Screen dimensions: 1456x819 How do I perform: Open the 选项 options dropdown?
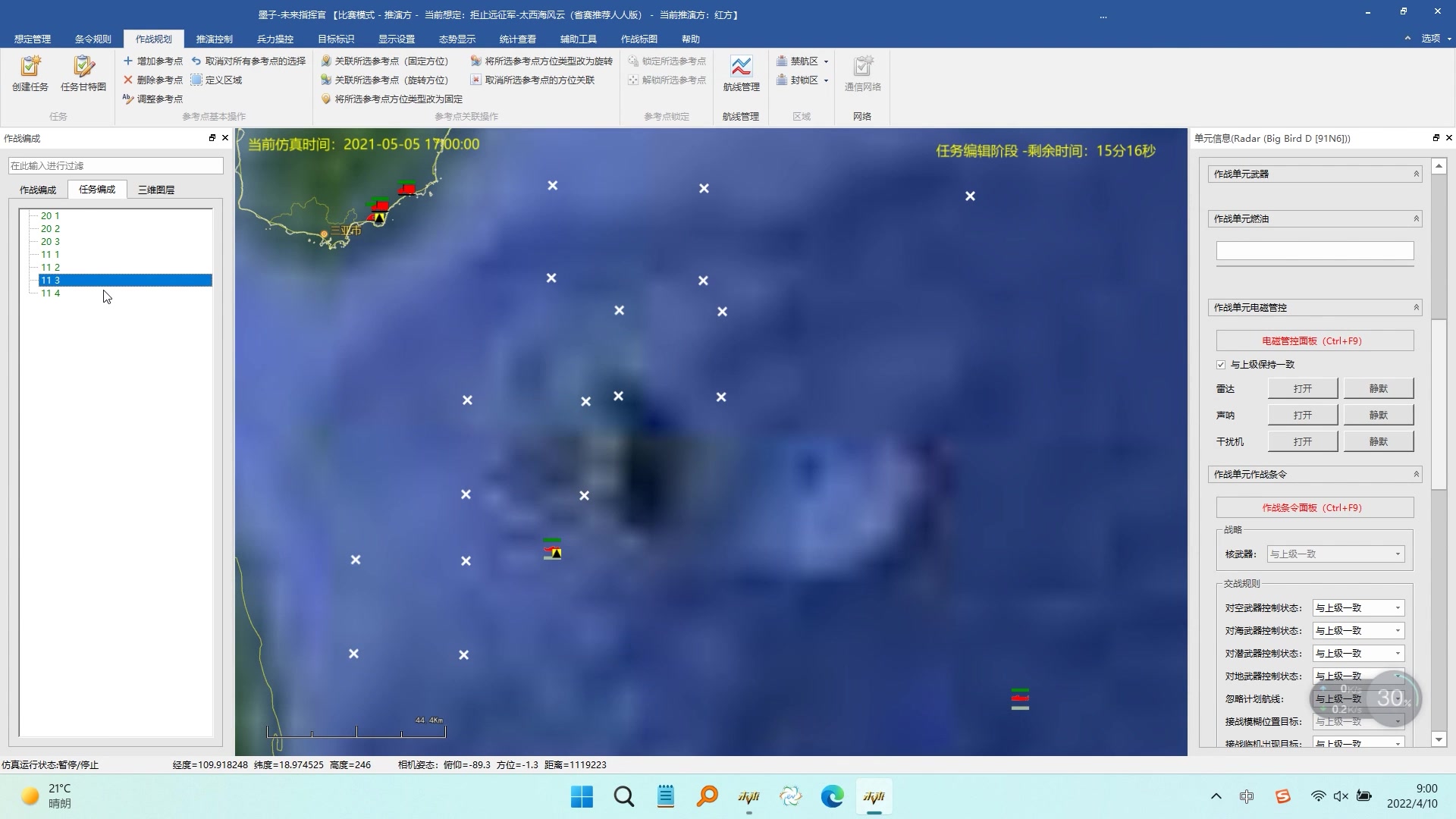pos(1436,38)
